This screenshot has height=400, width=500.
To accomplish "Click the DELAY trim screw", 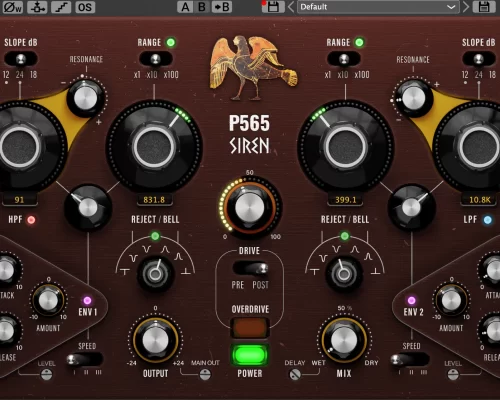I will [295, 375].
